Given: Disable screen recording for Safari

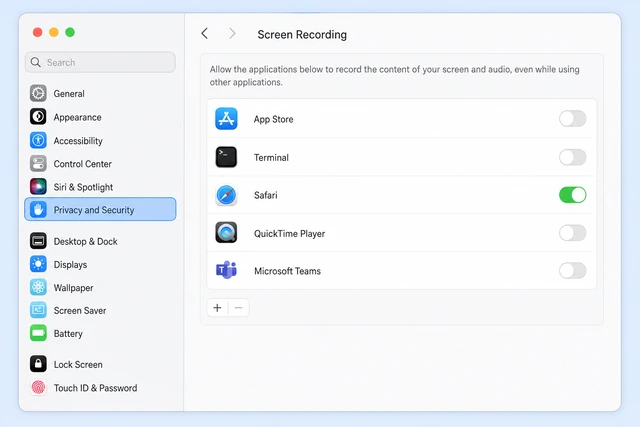Looking at the screenshot, I should click(573, 195).
